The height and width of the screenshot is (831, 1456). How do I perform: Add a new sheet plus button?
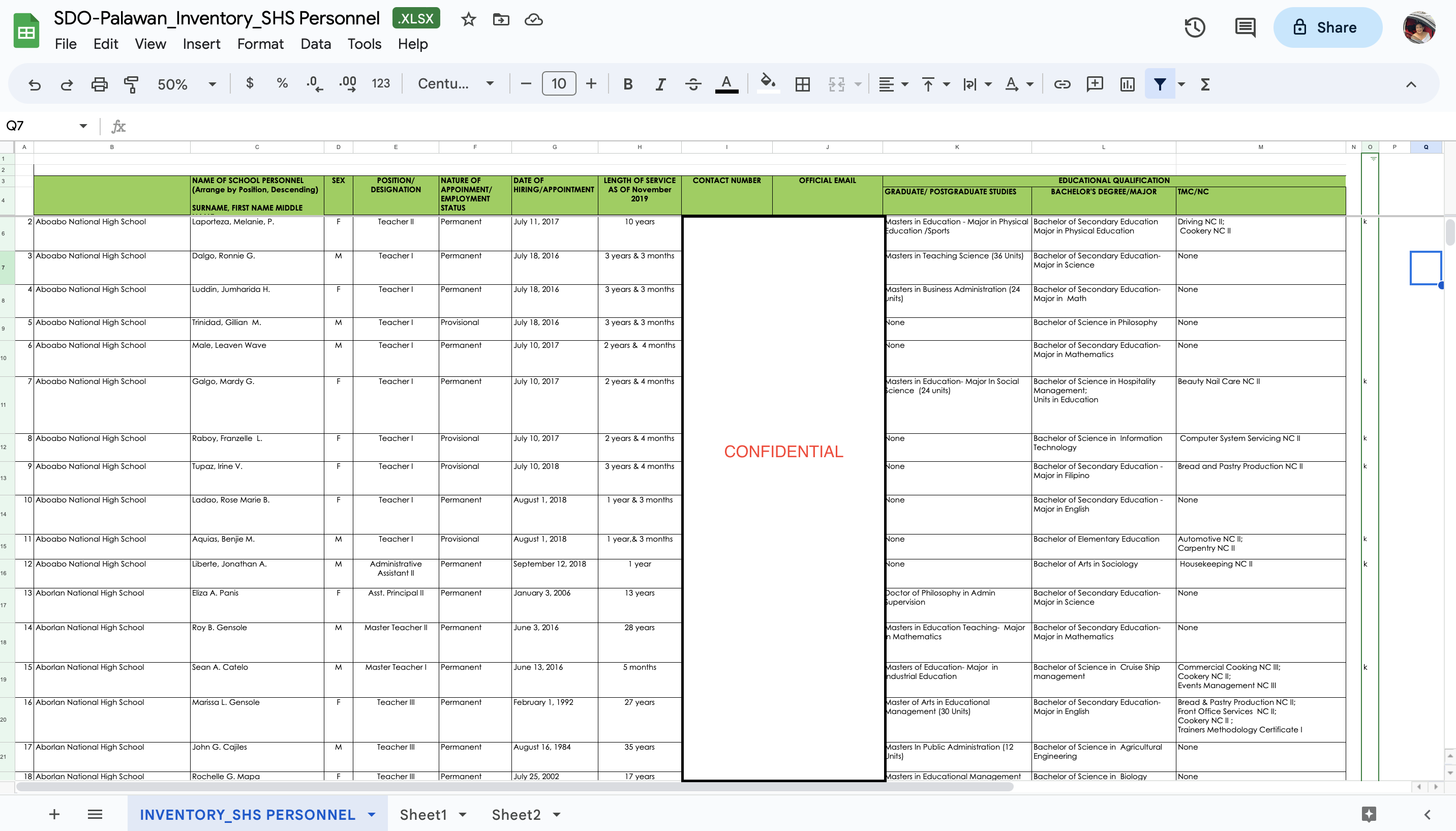[x=54, y=814]
